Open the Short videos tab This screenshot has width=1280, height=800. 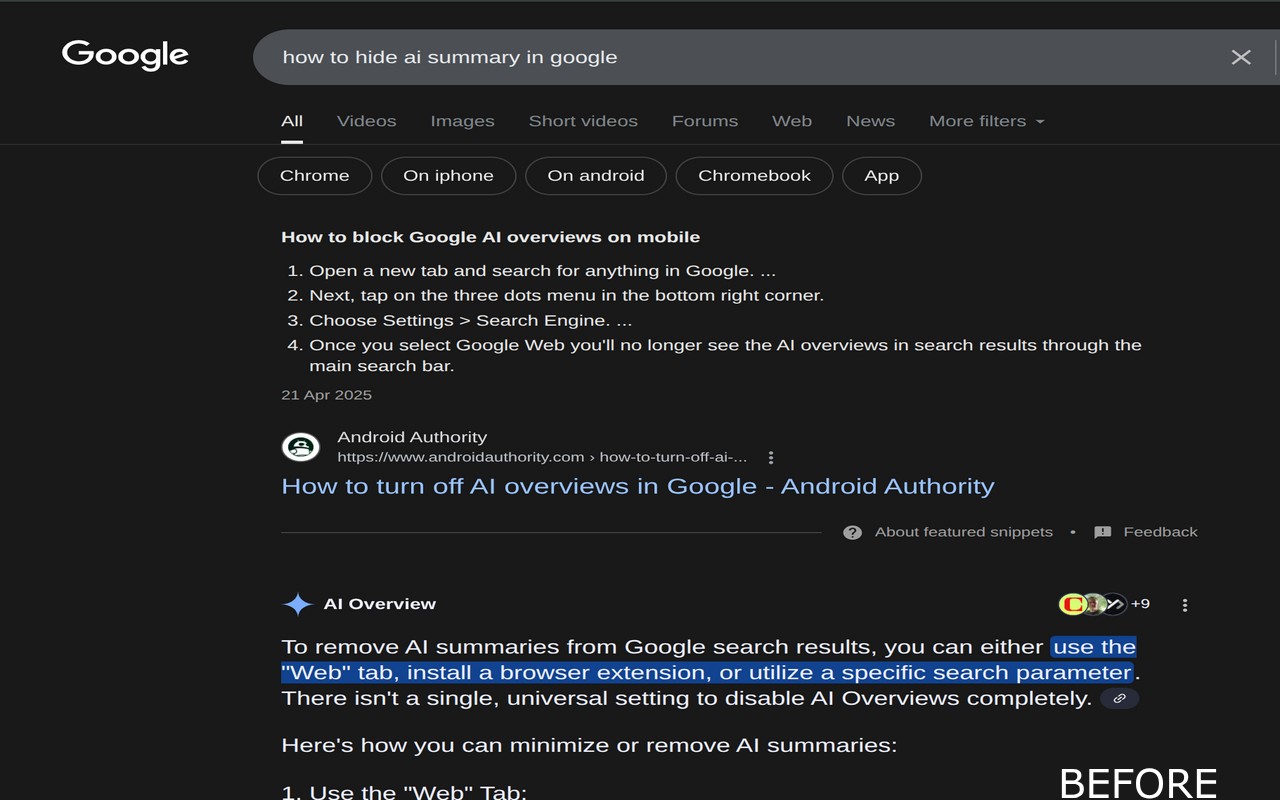(x=583, y=121)
